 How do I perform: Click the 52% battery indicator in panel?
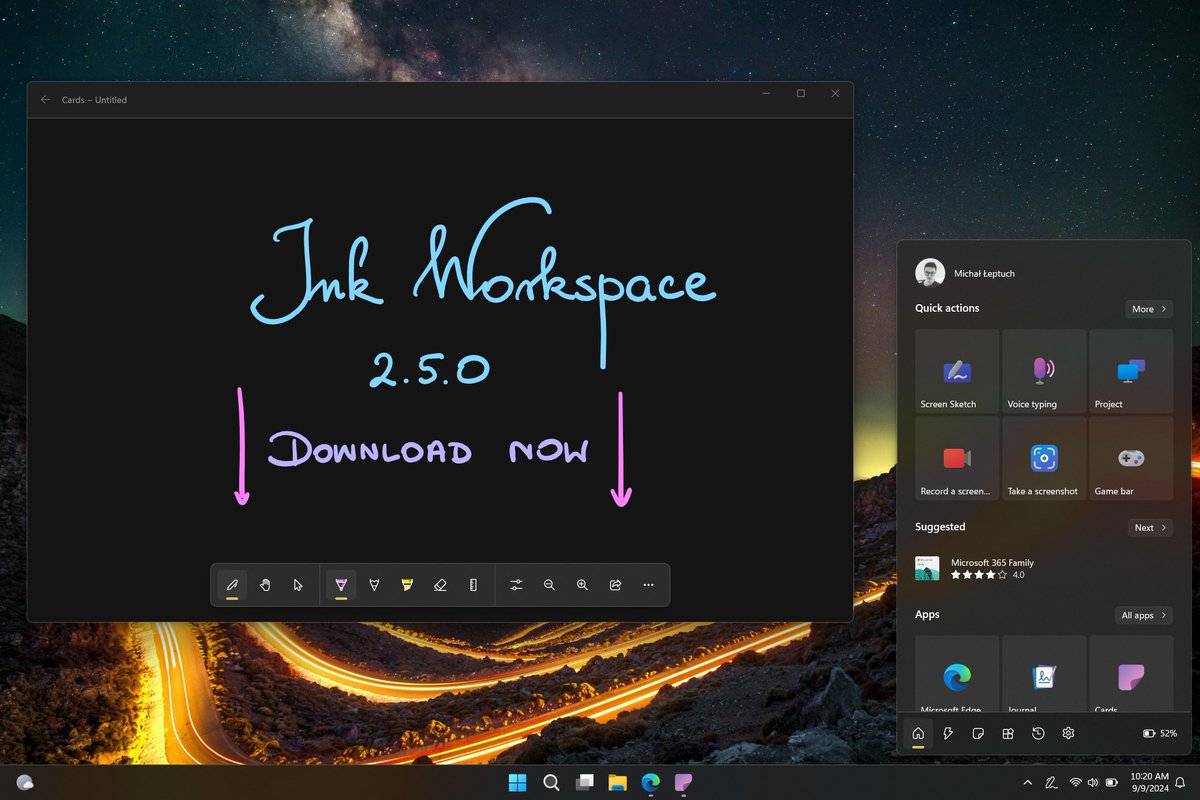click(1160, 734)
